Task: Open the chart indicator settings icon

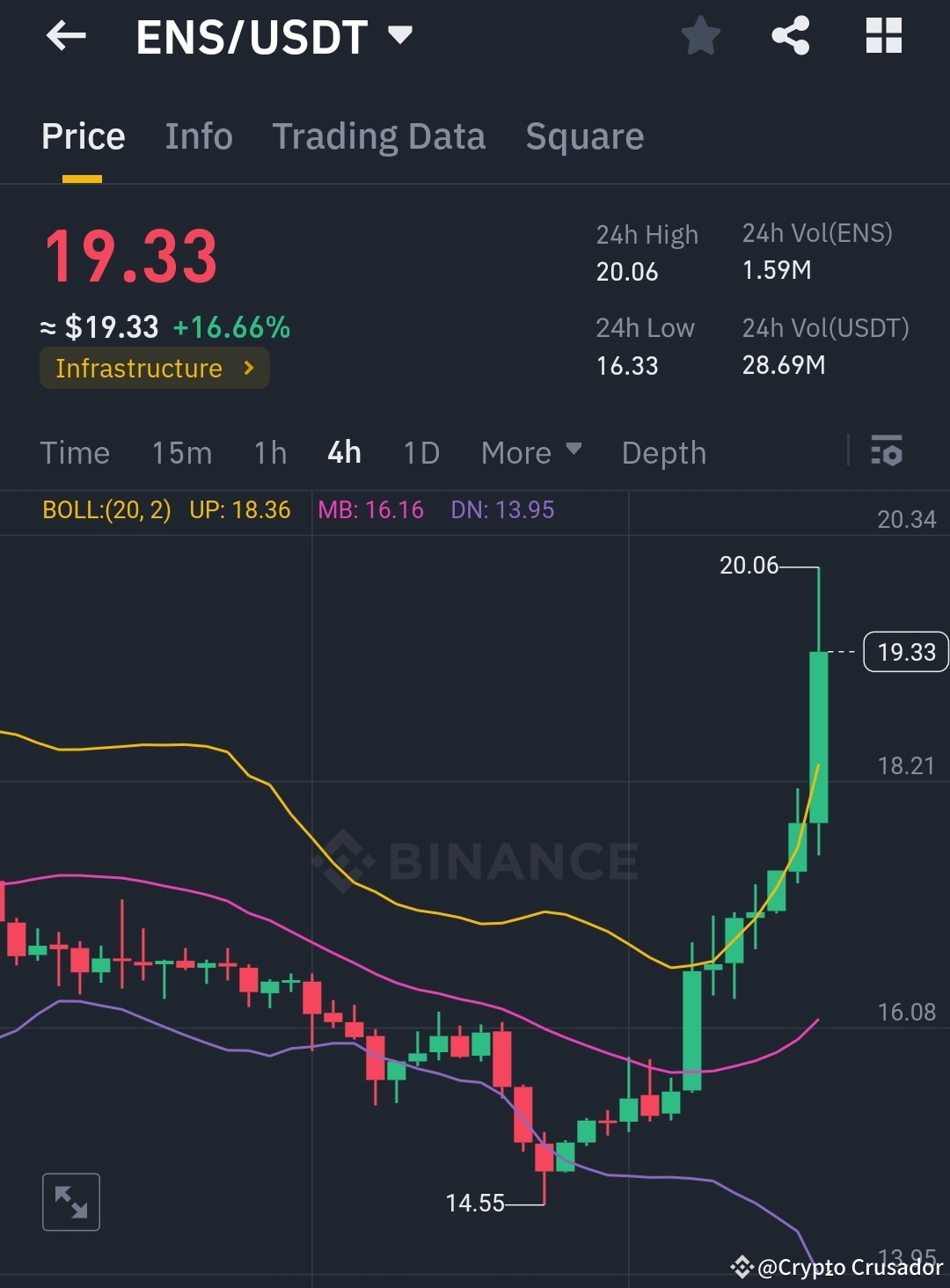Action: point(887,452)
